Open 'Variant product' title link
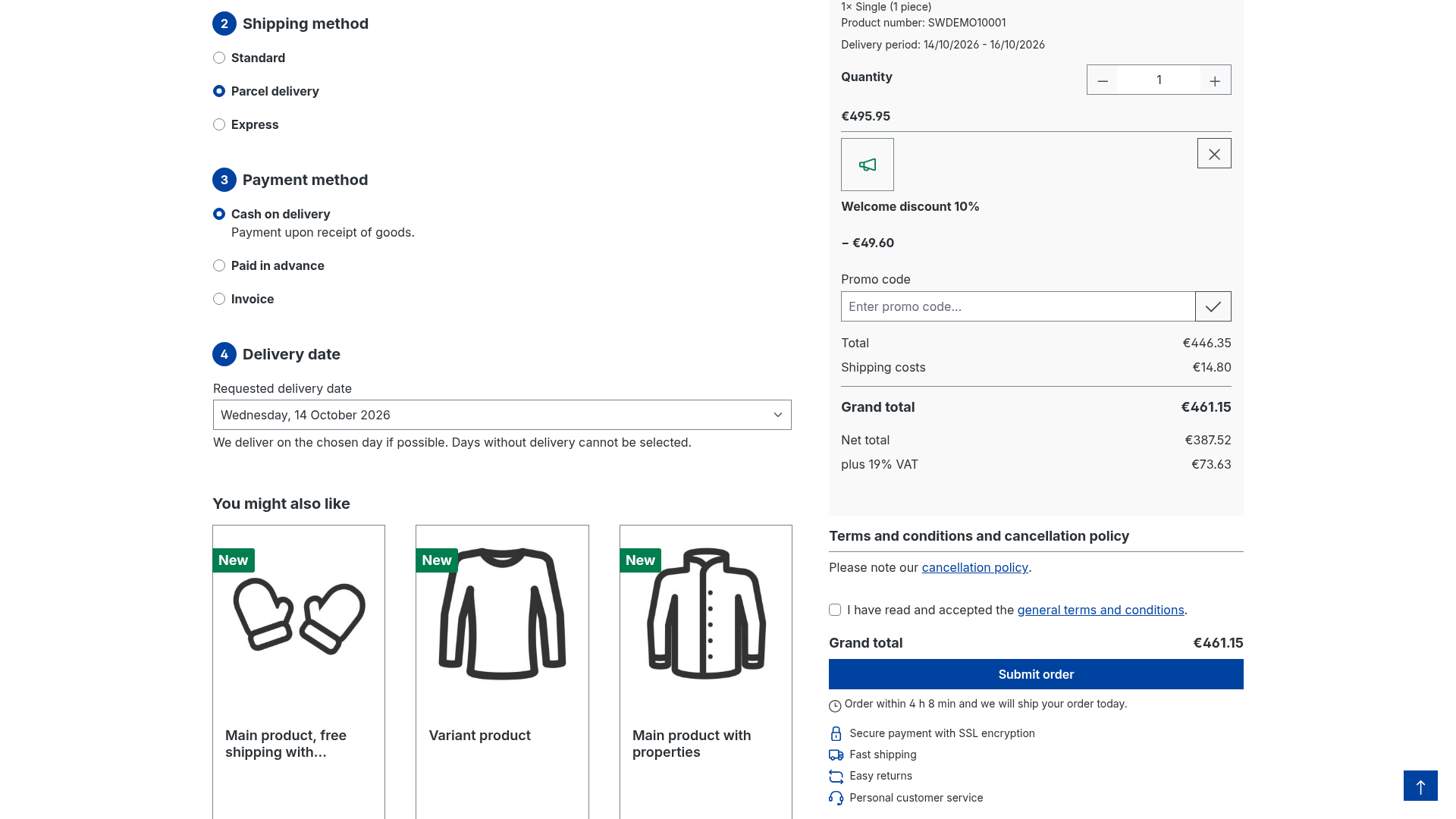 pyautogui.click(x=479, y=736)
